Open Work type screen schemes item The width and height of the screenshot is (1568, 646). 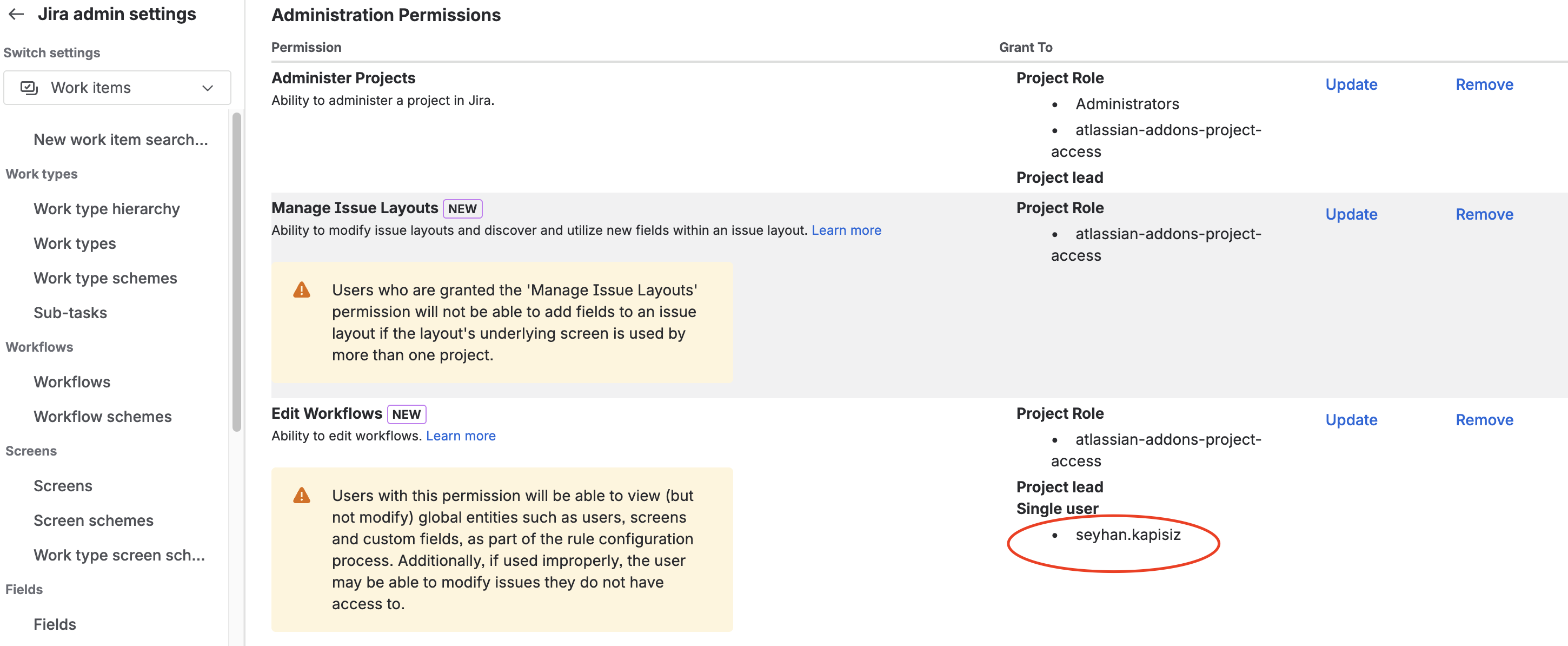119,555
